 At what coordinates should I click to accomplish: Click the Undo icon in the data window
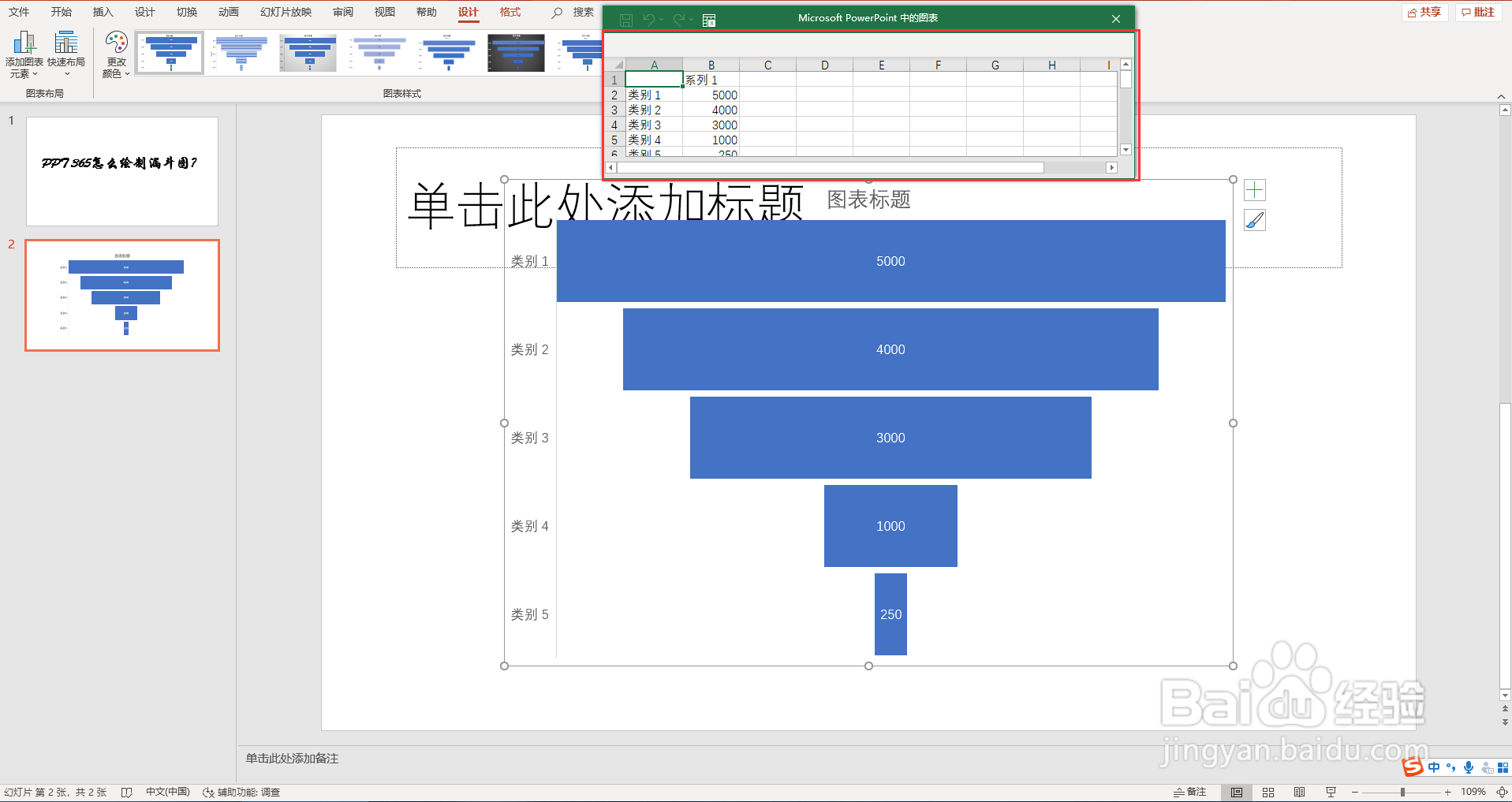pyautogui.click(x=649, y=19)
